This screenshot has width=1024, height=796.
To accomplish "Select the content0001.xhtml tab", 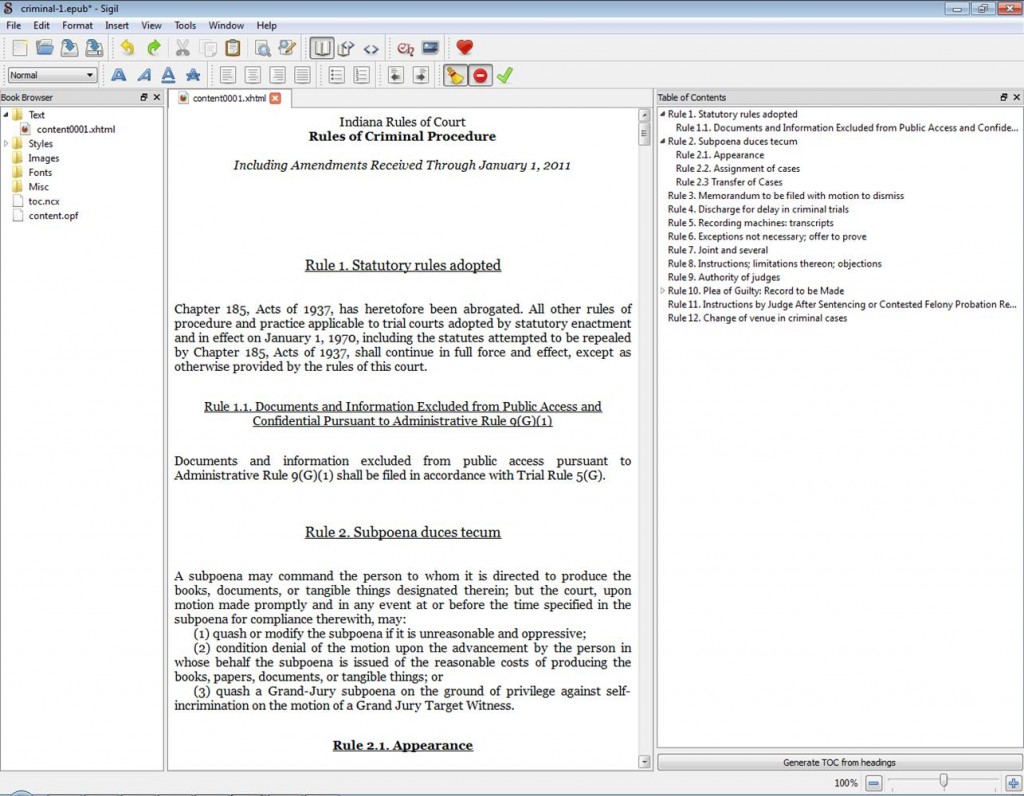I will (x=229, y=99).
